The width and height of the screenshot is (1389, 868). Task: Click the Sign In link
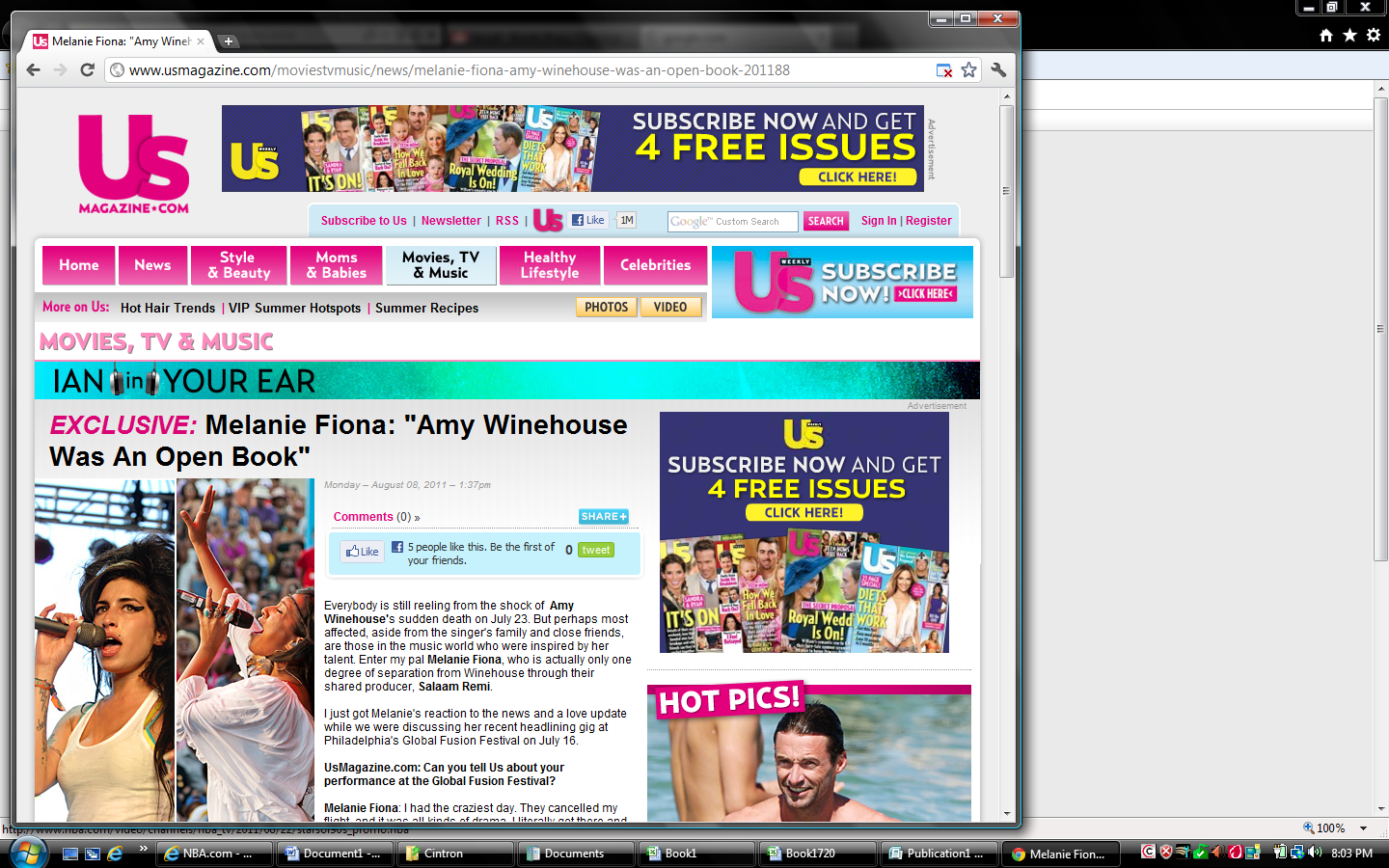tap(879, 221)
